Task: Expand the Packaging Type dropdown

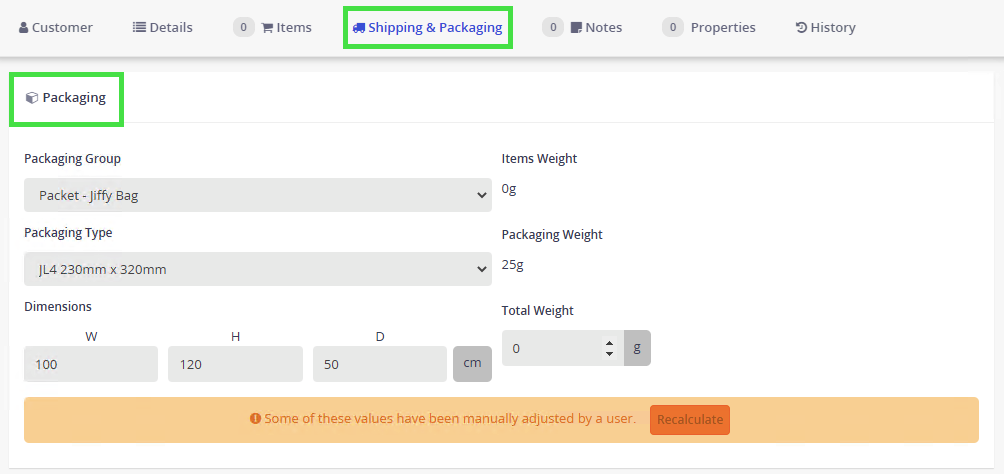Action: [x=258, y=269]
